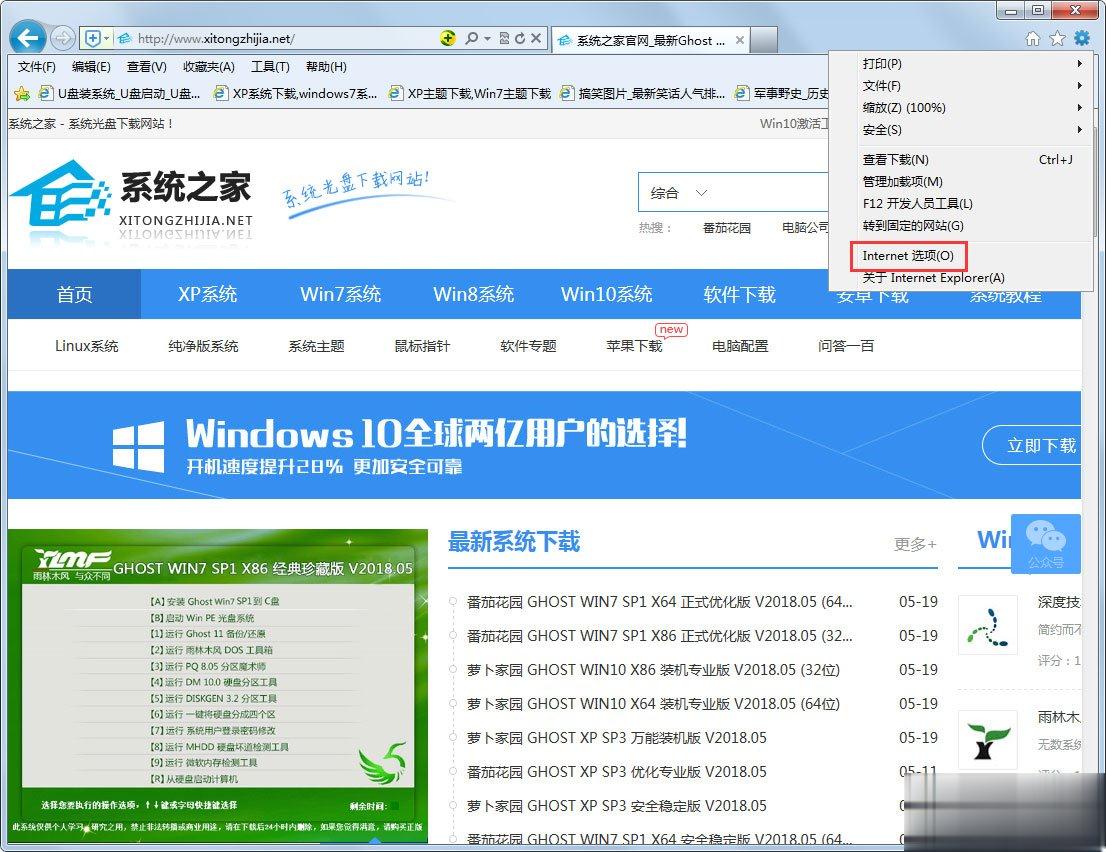This screenshot has height=852, width=1106.
Task: Open the XP系统下载 favorites bar link
Action: 296,93
